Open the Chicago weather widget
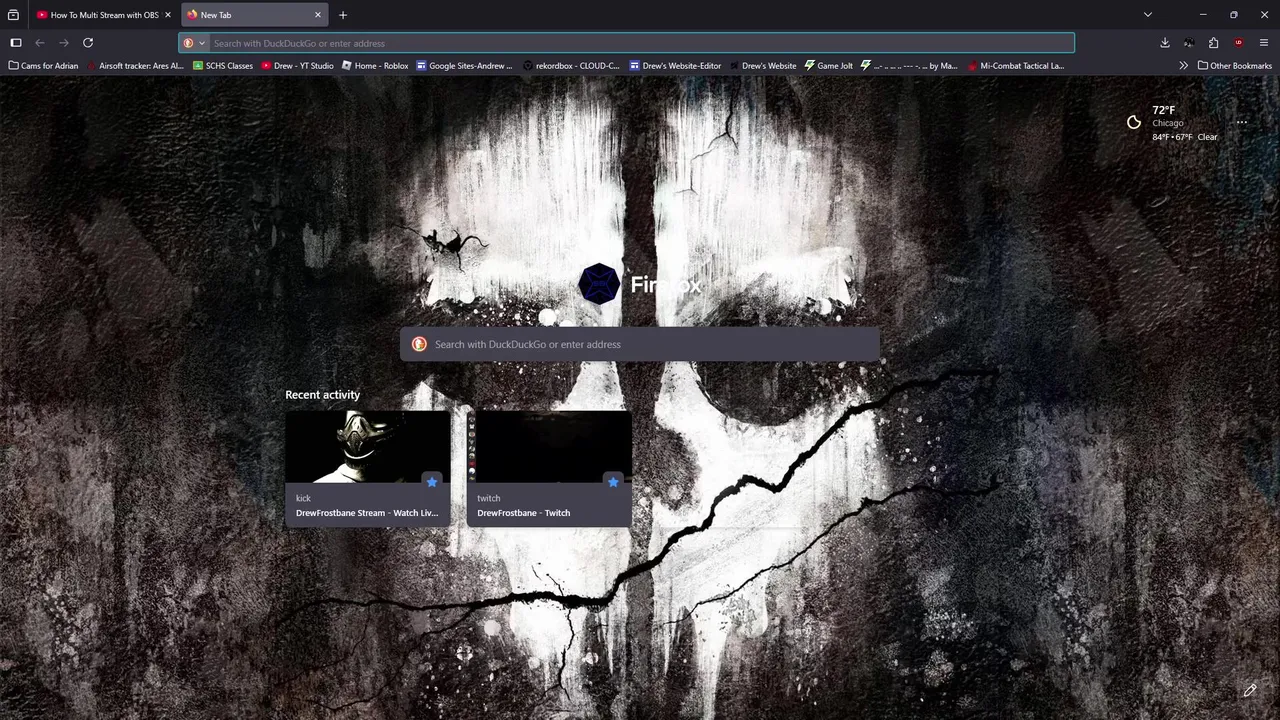The width and height of the screenshot is (1280, 720). [x=1172, y=123]
